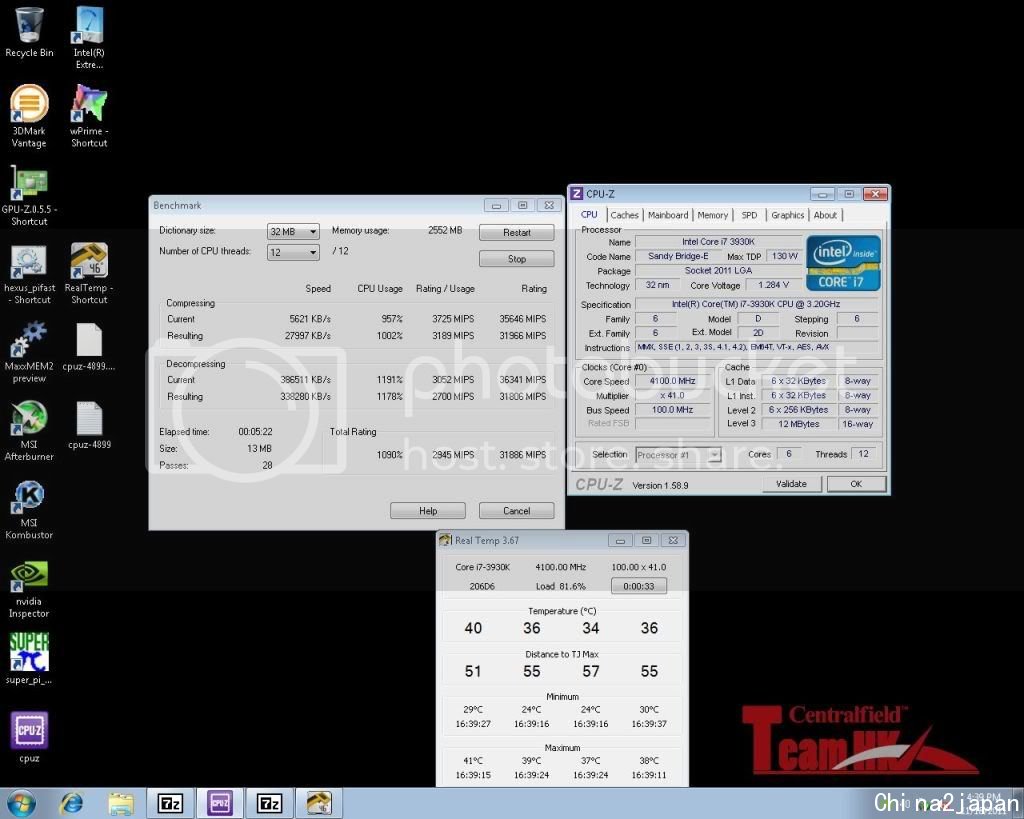The width and height of the screenshot is (1024, 819).
Task: Click the memory usage value "2552 MB"
Action: click(x=445, y=231)
